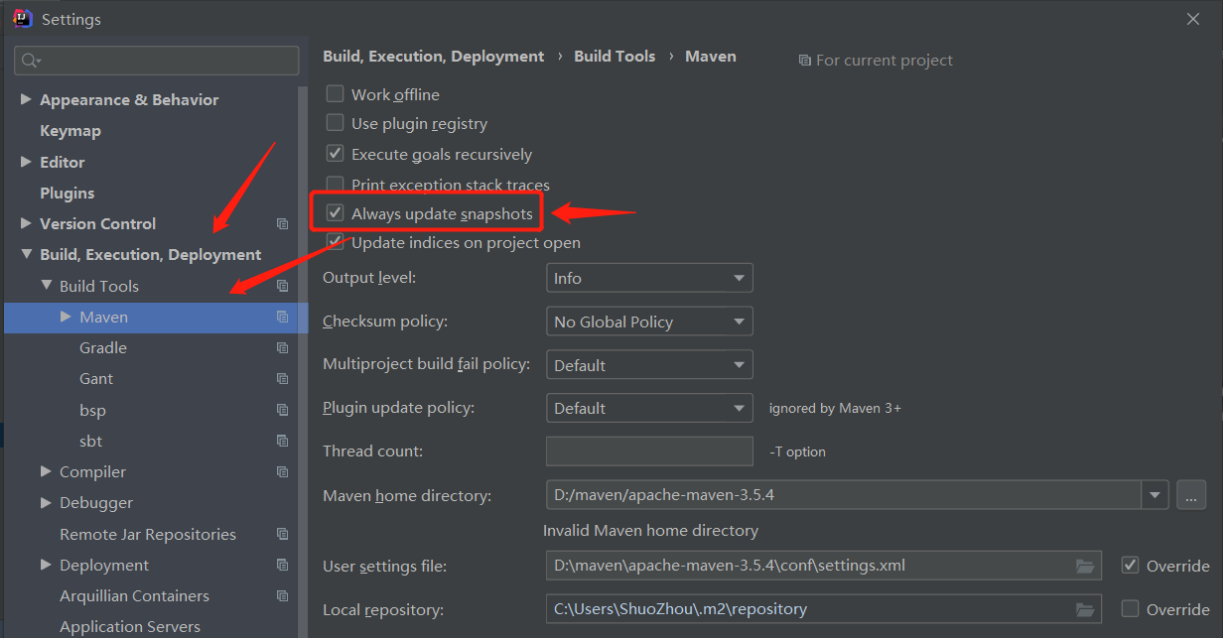Open the Output level dropdown

tap(649, 278)
